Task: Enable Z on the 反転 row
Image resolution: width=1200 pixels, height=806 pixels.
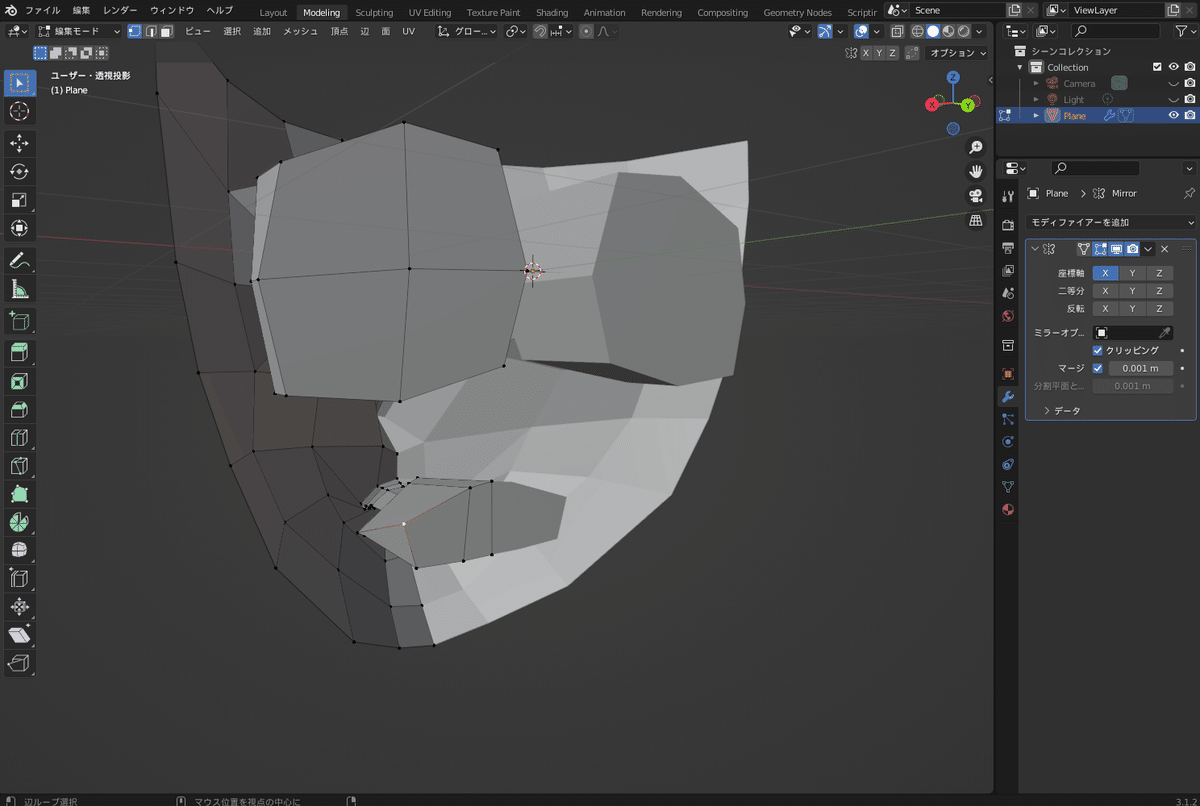Action: point(1159,308)
